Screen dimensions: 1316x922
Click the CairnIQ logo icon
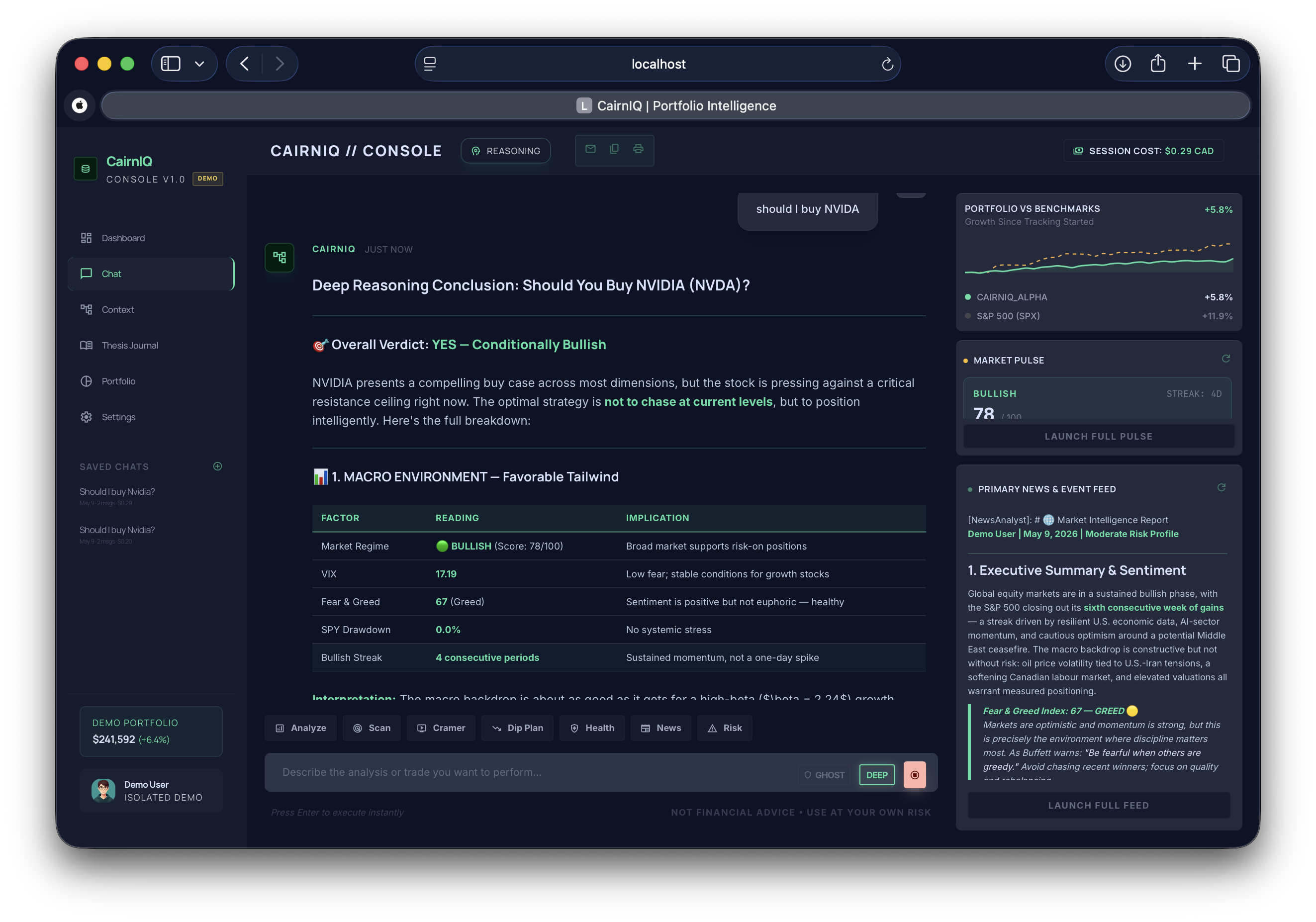(x=86, y=169)
